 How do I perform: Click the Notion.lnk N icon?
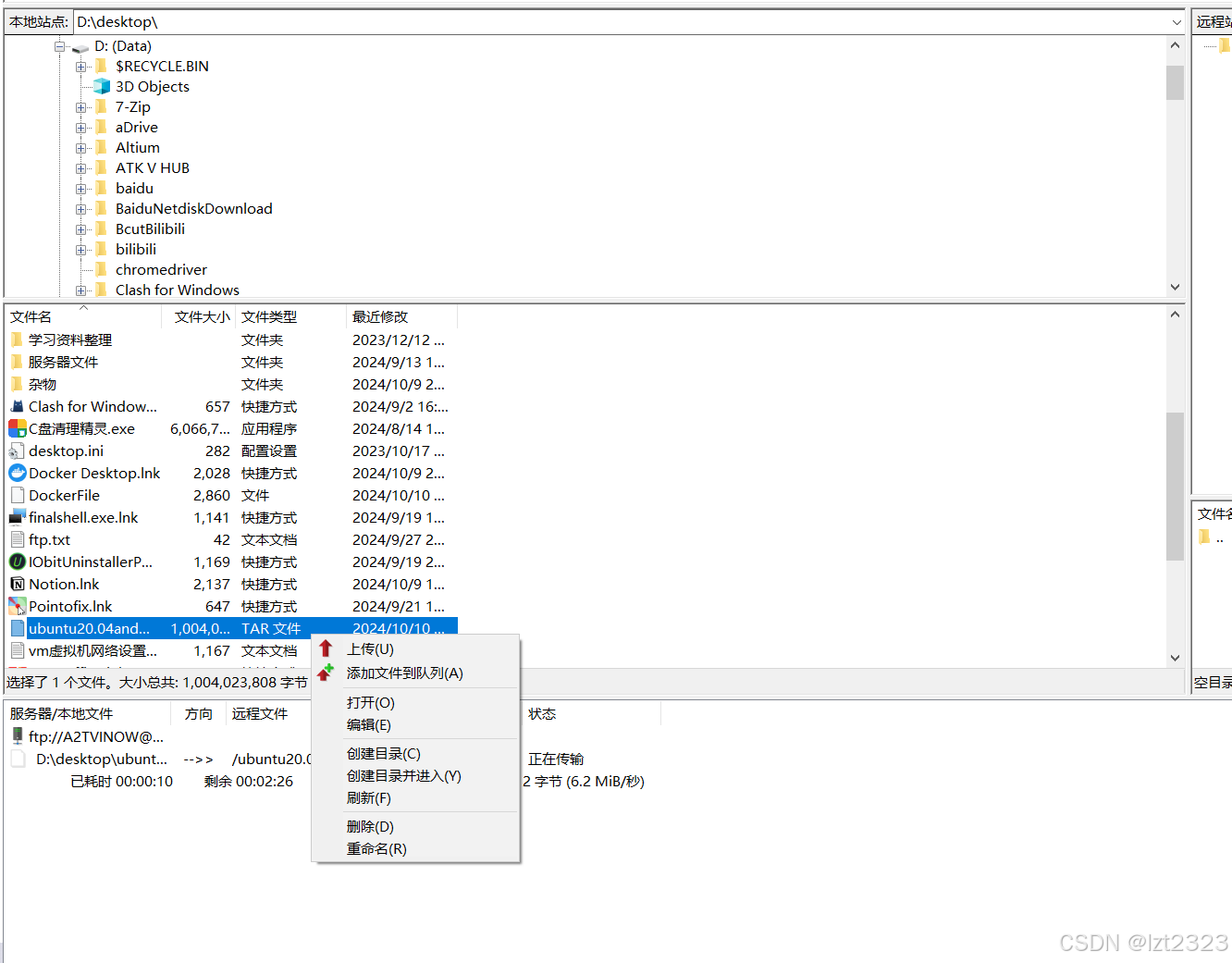18,584
